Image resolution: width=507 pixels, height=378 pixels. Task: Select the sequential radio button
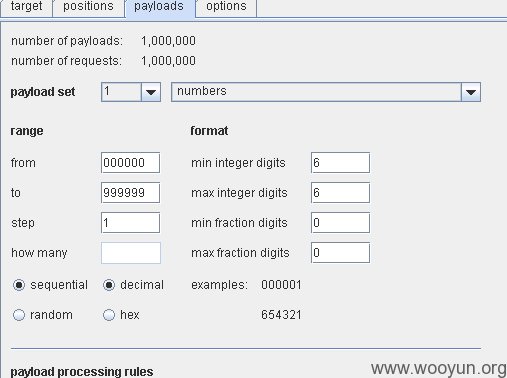[19, 285]
